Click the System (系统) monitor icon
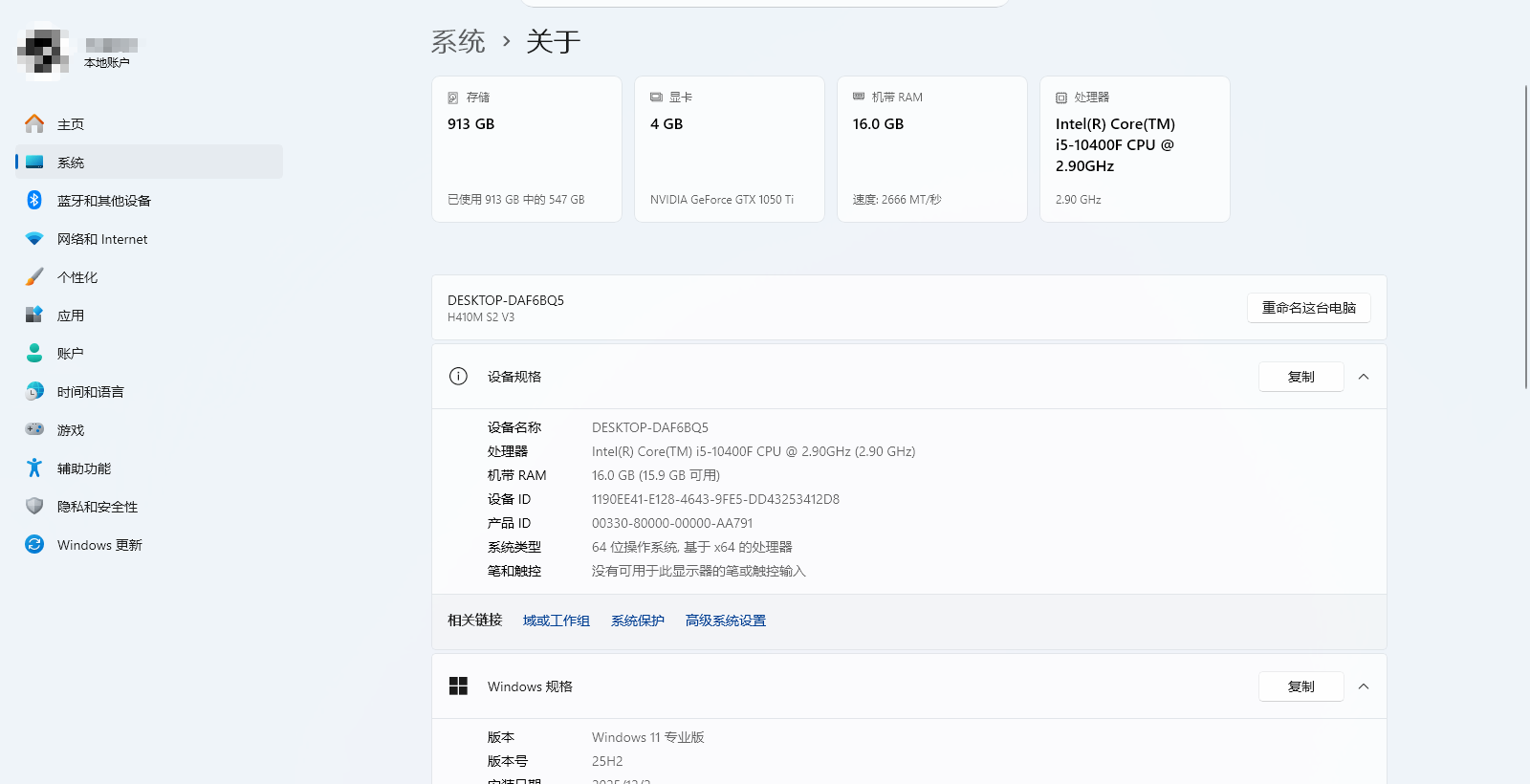 34,162
